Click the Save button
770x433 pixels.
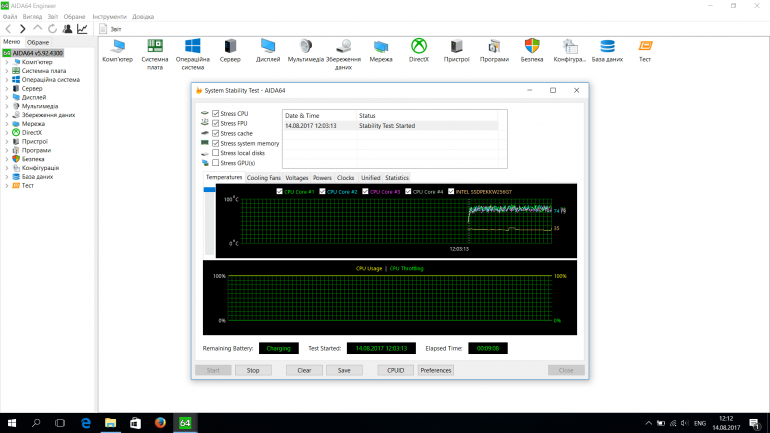344,370
